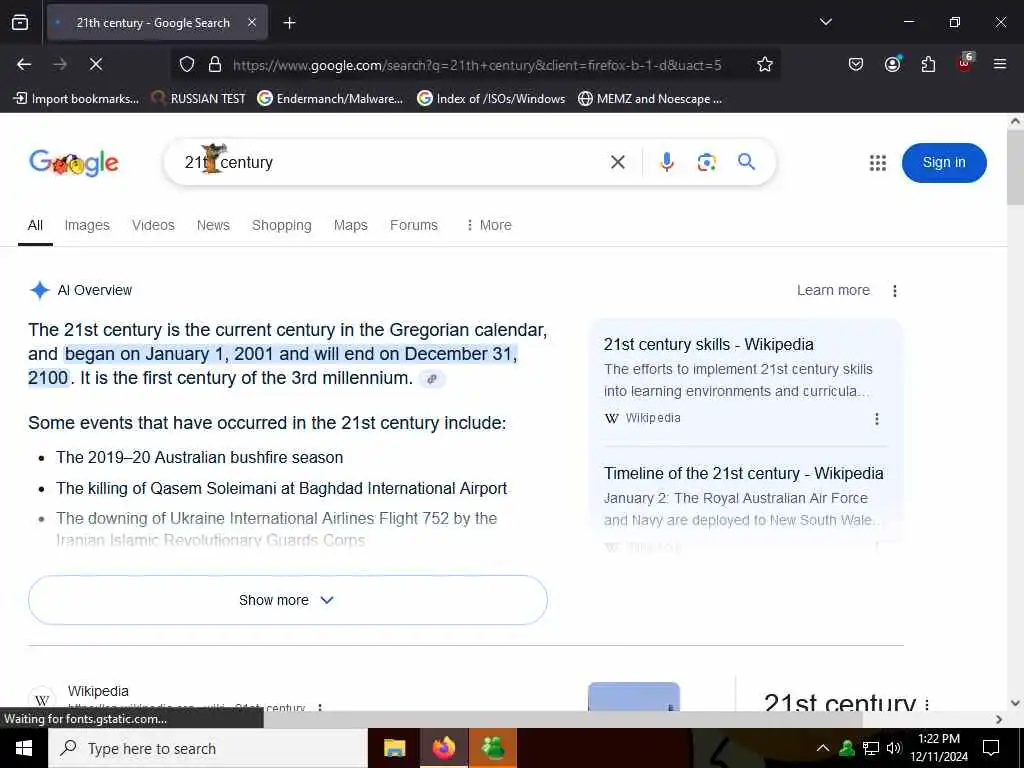Open a new tab with plus icon
The image size is (1024, 768).
click(289, 23)
